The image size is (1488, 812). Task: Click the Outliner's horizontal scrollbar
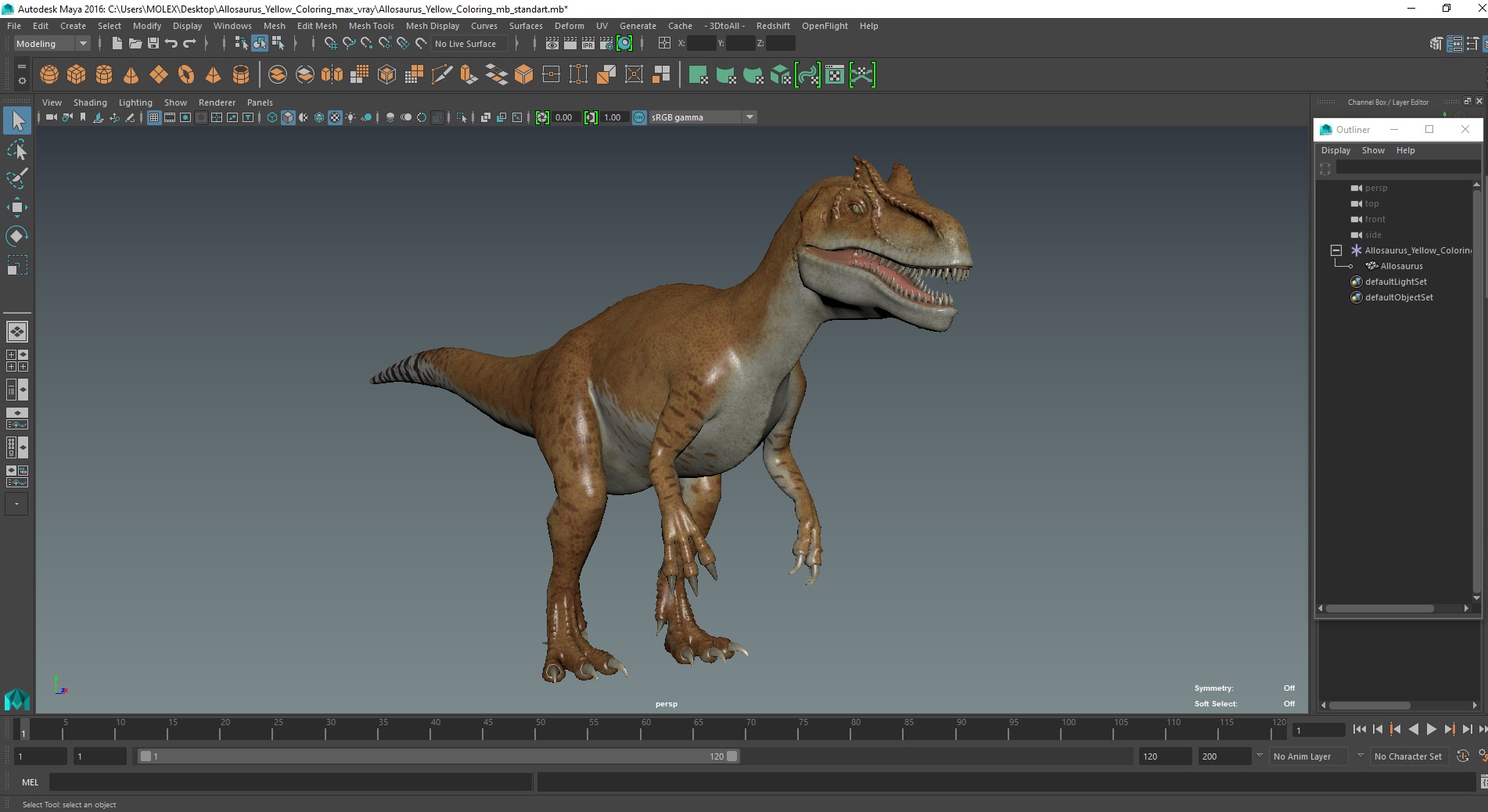[1380, 608]
